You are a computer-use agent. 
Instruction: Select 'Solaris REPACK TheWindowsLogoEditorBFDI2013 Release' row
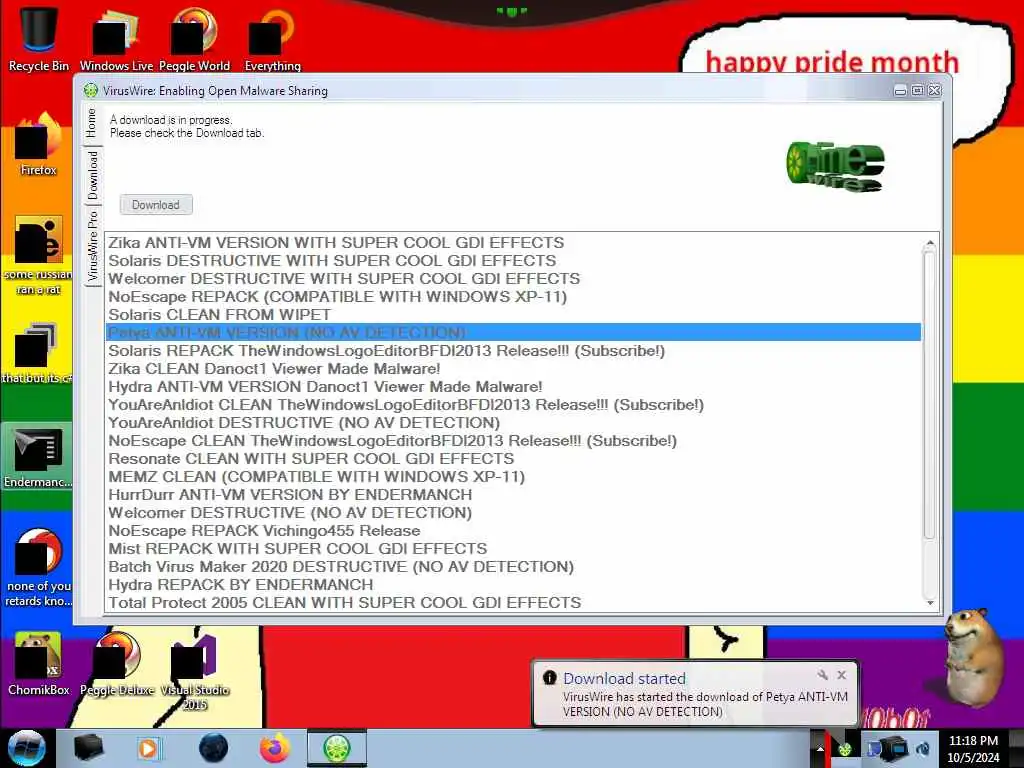pos(513,351)
